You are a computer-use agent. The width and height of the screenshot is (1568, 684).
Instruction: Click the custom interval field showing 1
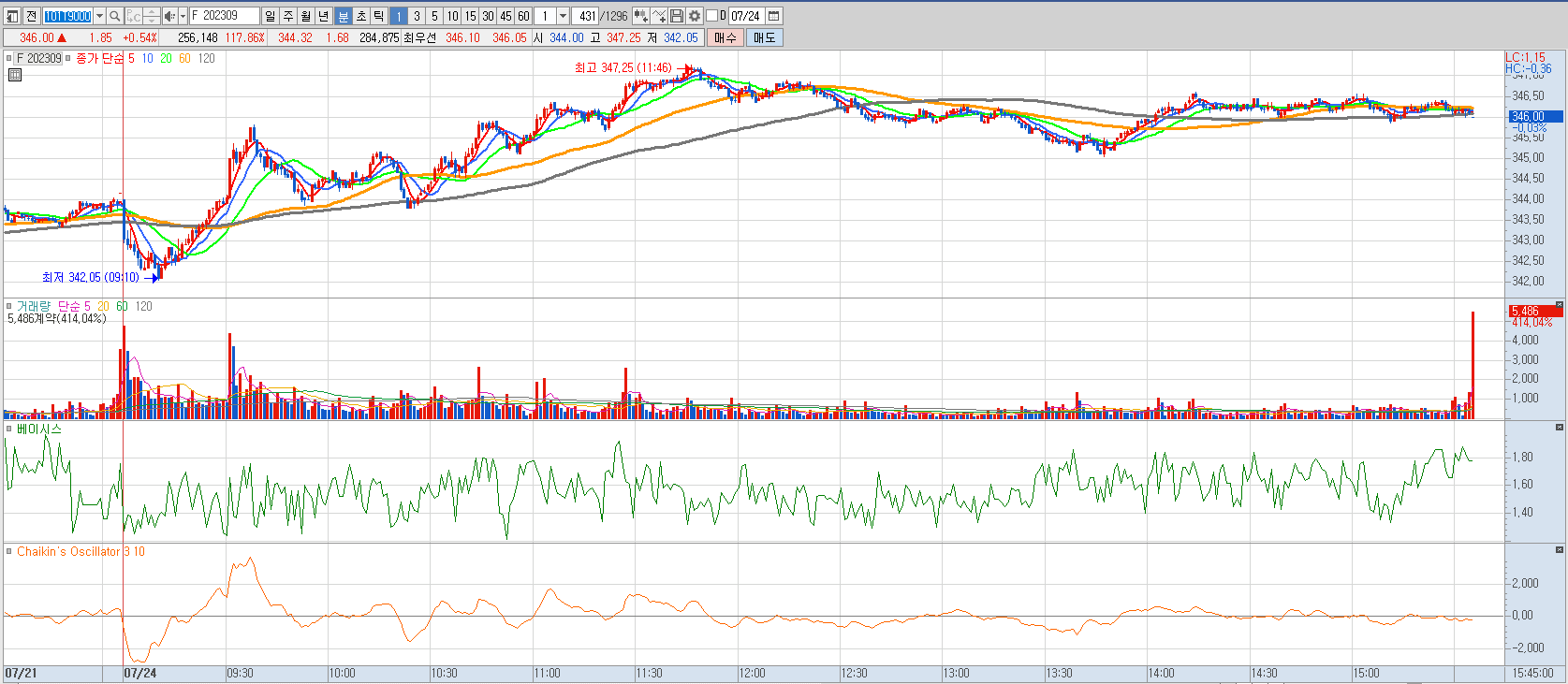pos(545,16)
